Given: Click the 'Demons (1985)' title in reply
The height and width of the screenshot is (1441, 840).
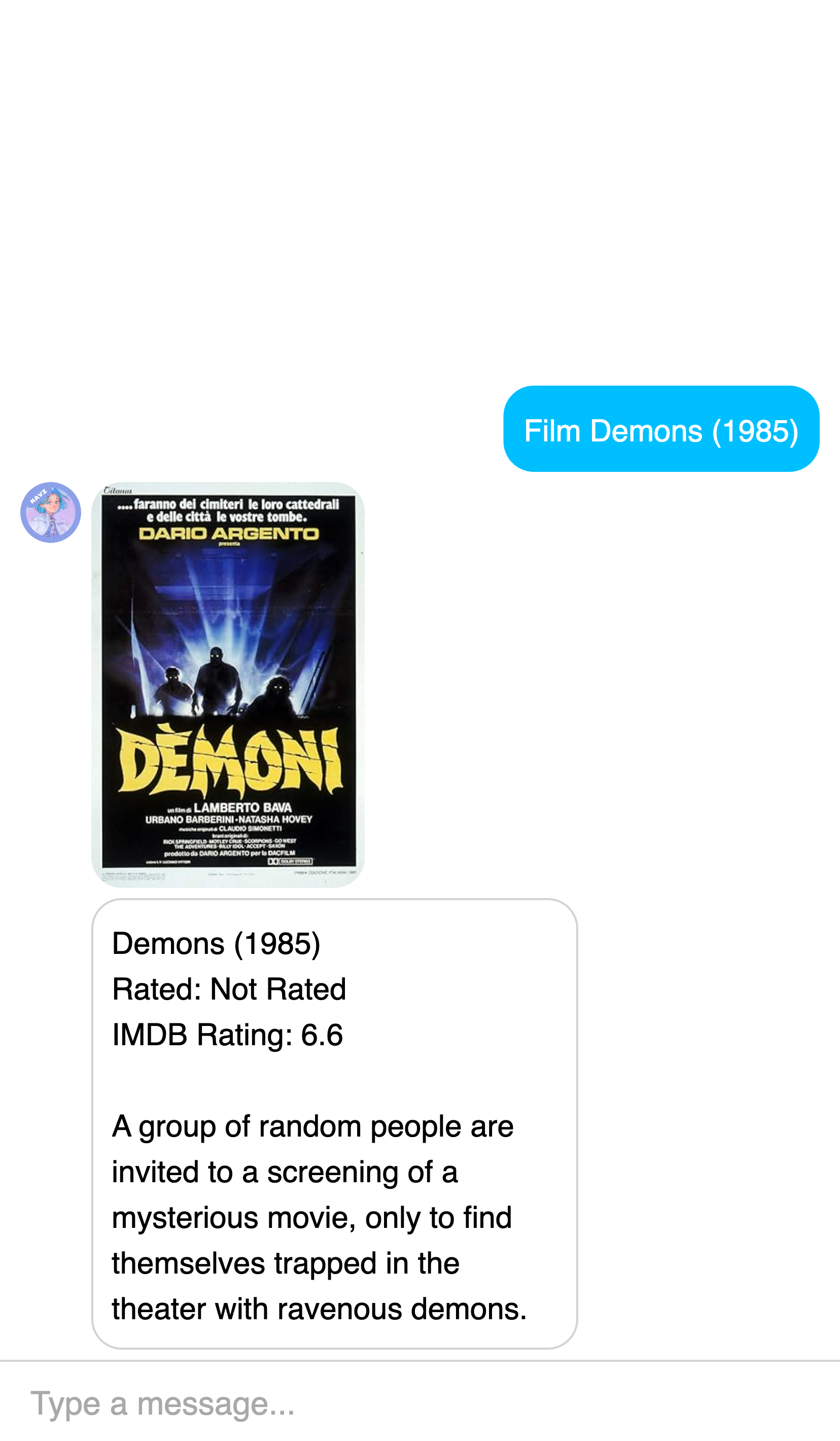Looking at the screenshot, I should pos(216,944).
